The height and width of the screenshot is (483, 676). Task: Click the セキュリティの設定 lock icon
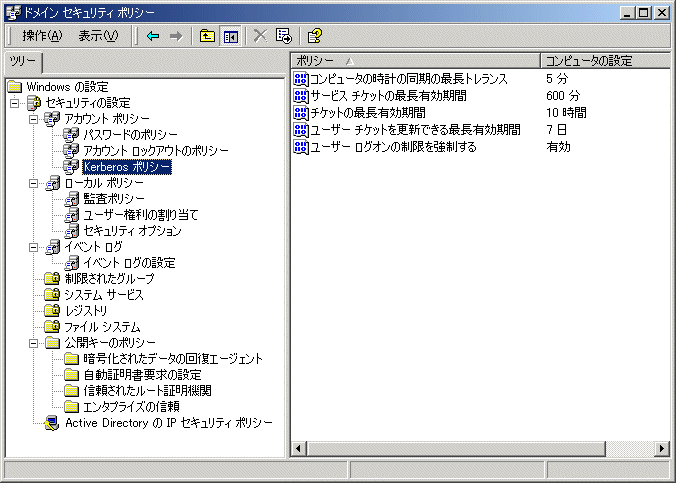(x=34, y=103)
